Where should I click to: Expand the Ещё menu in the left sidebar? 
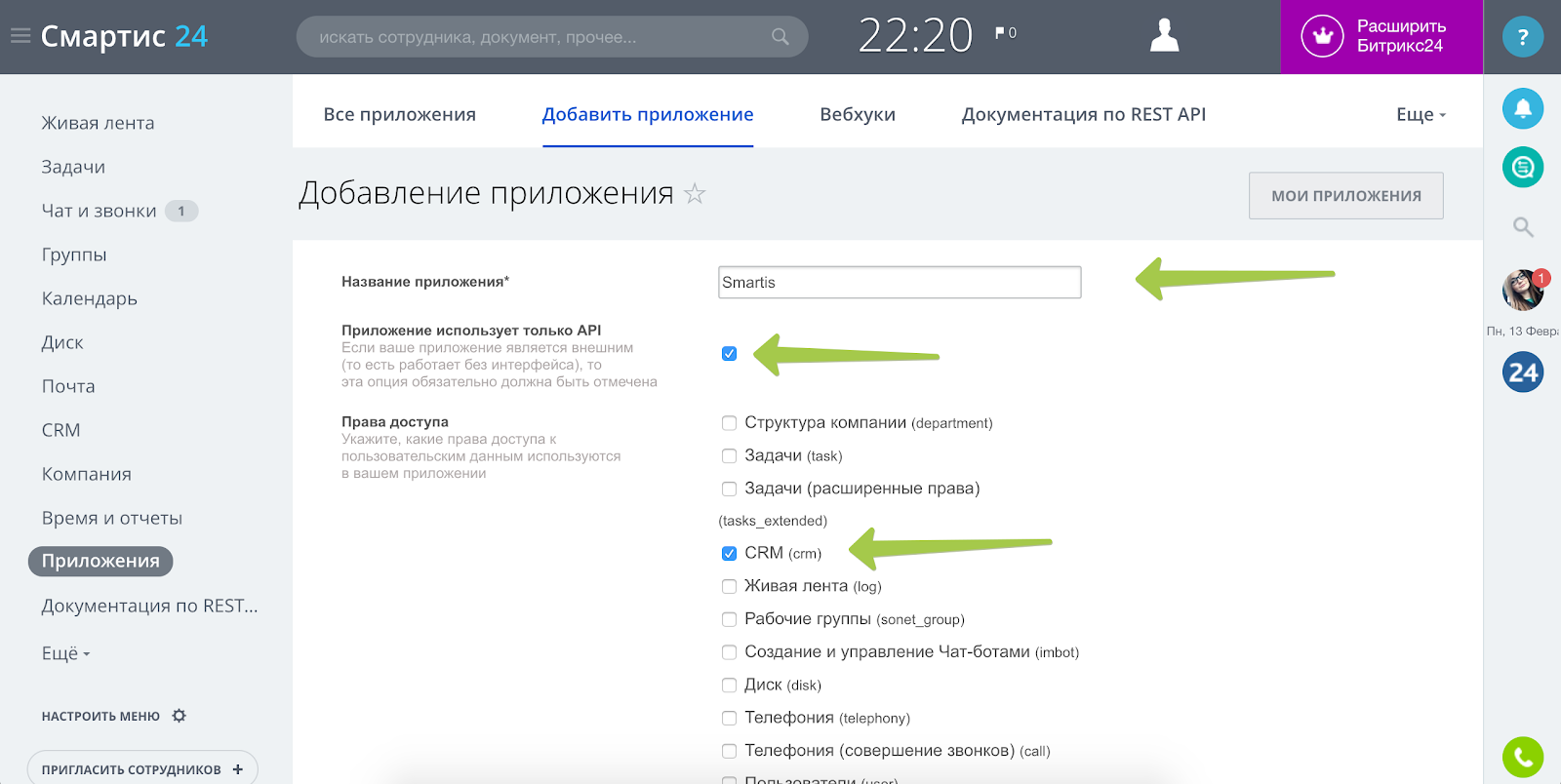tap(65, 653)
